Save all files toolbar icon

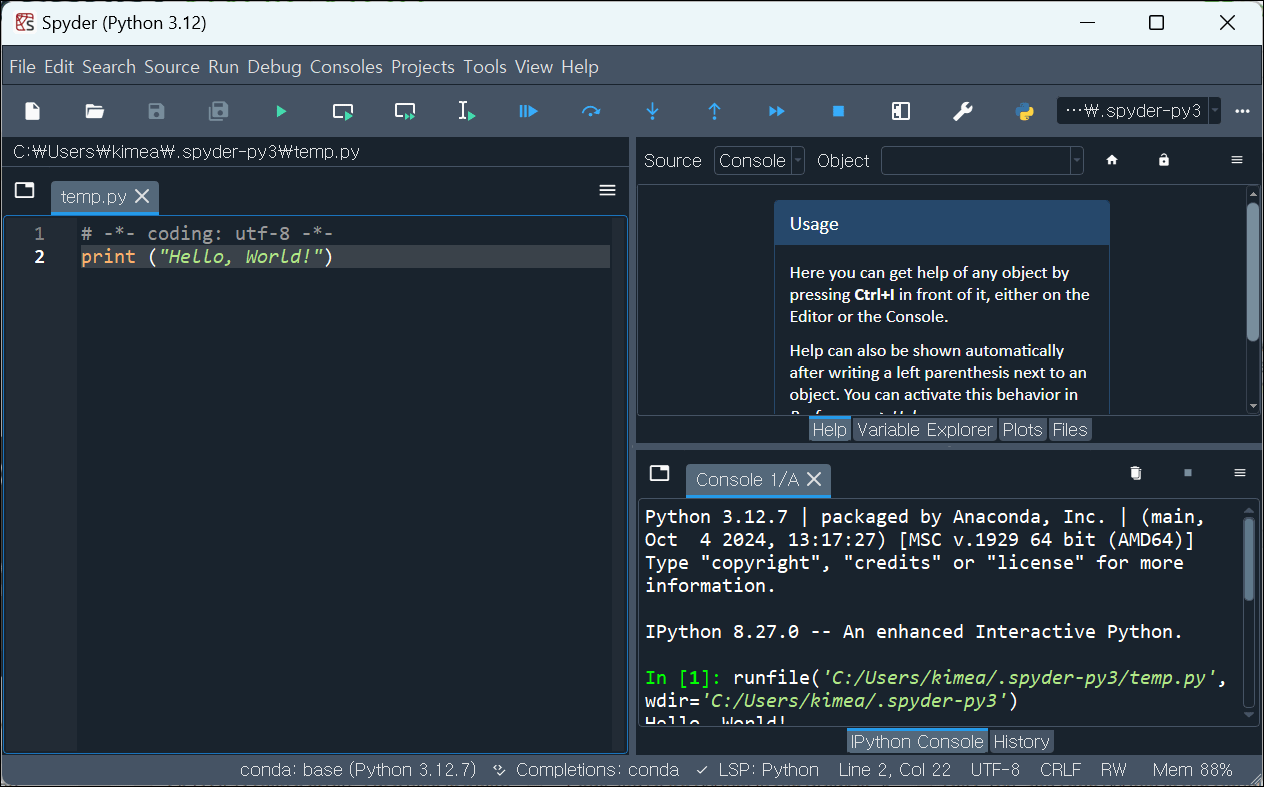218,111
